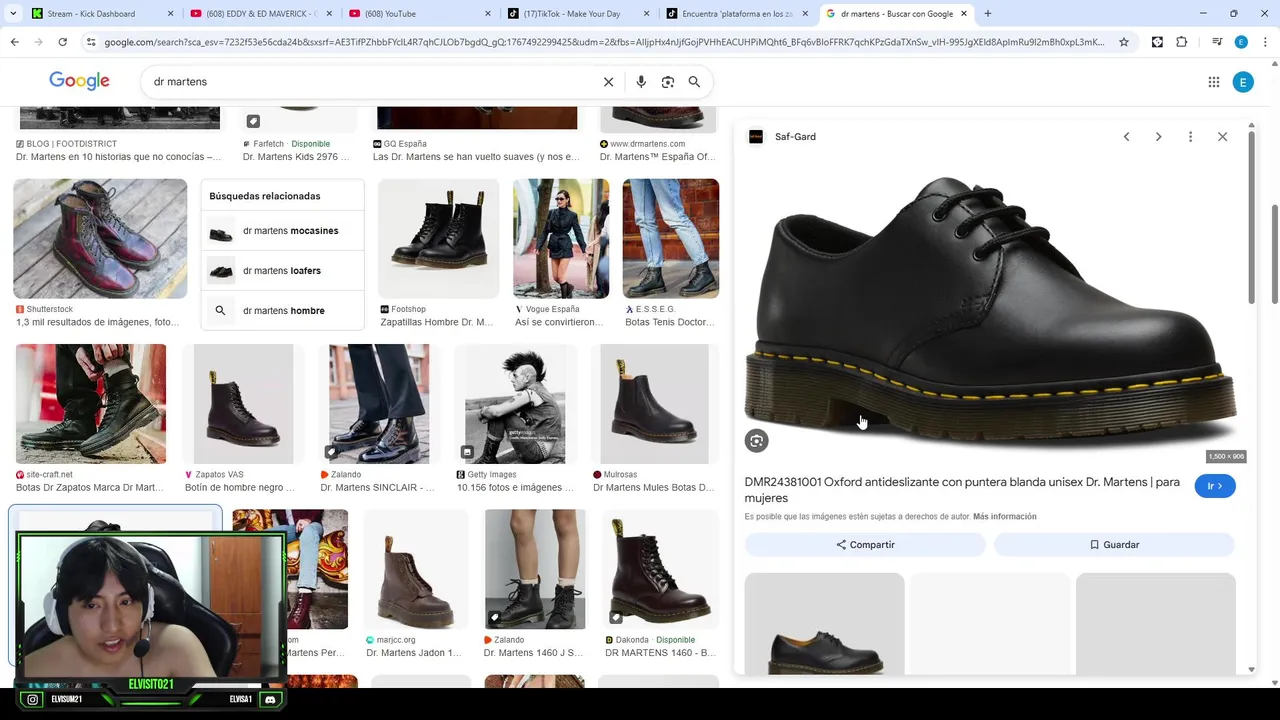This screenshot has width=1280, height=720.
Task: Switch to the Stream - Kick Dashboard tab
Action: point(90,13)
